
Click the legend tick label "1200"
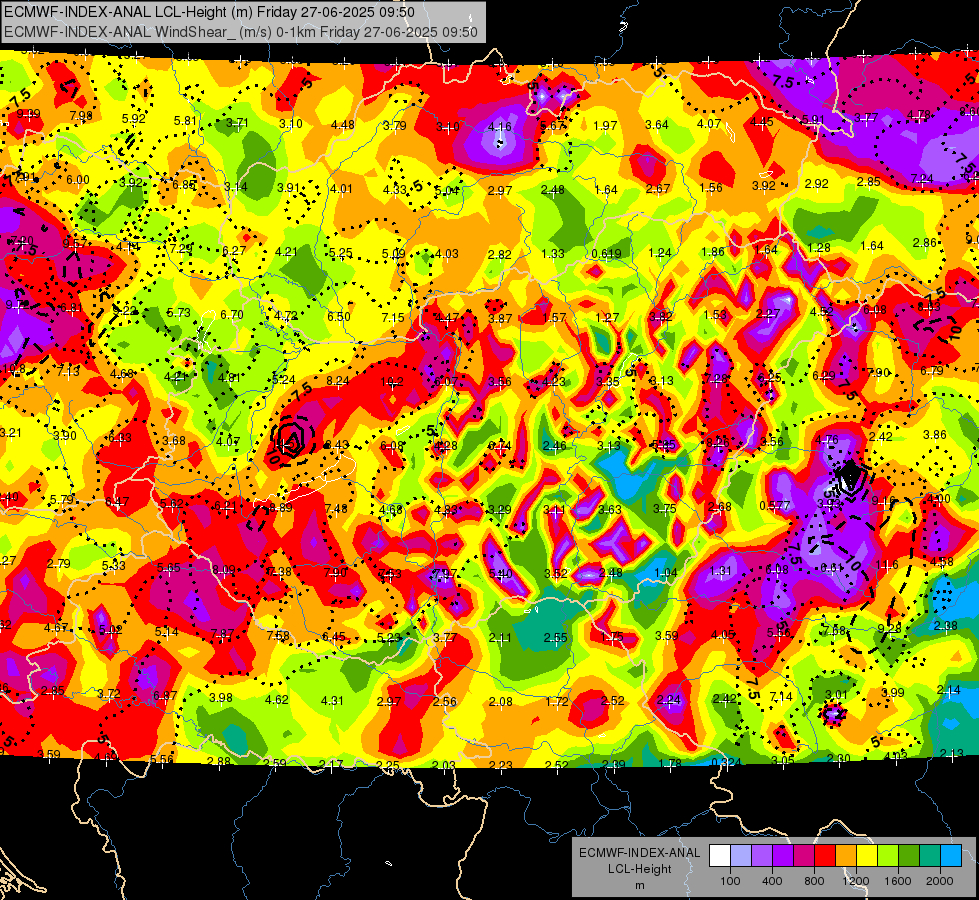(x=856, y=881)
